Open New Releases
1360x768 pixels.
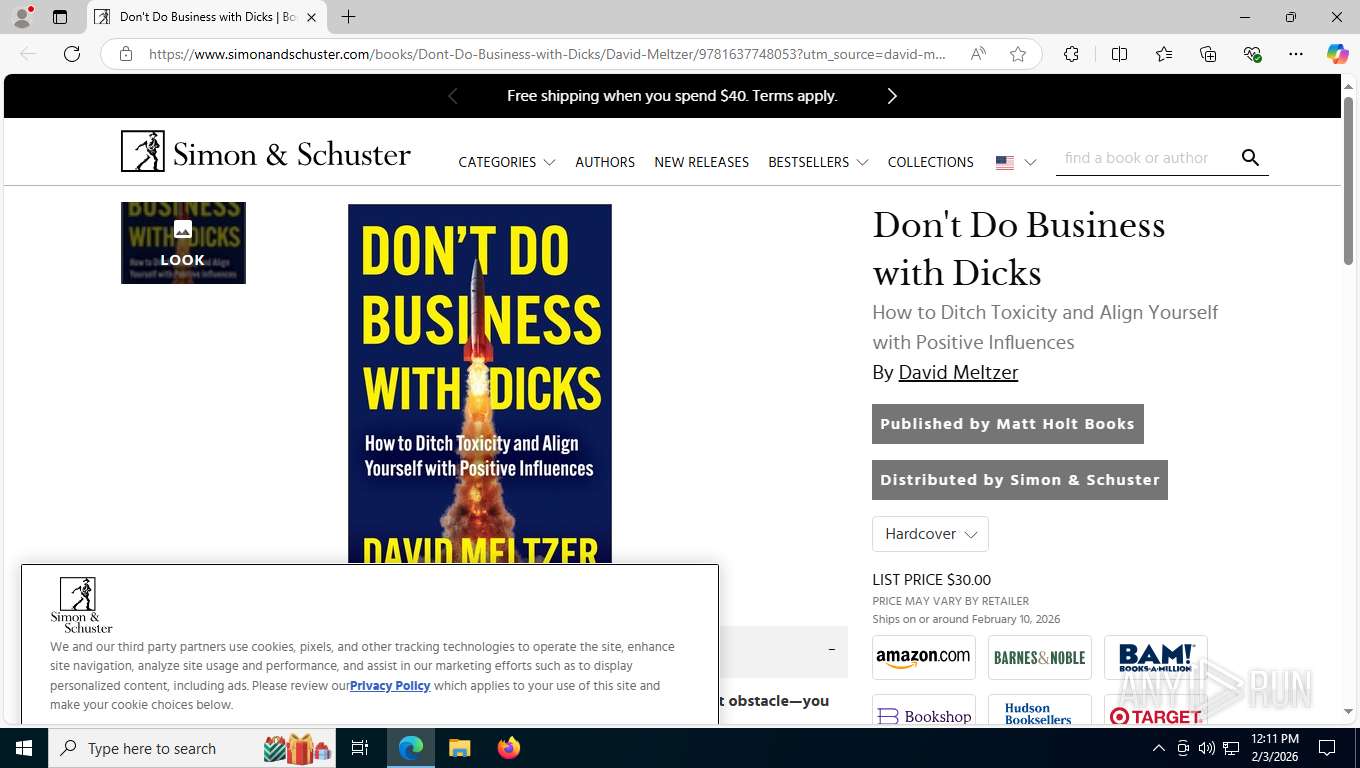701,162
